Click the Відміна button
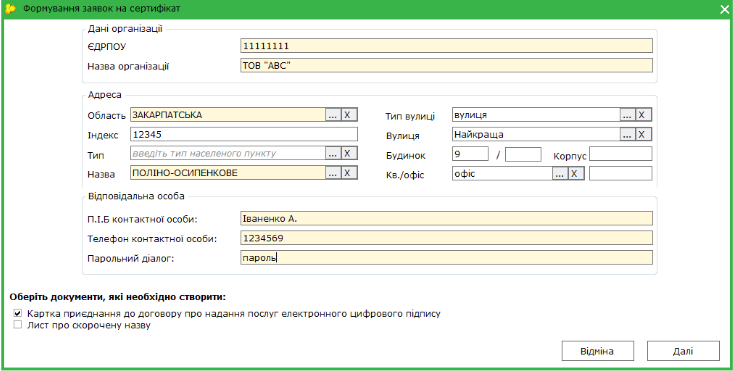The image size is (733, 371). 597,351
